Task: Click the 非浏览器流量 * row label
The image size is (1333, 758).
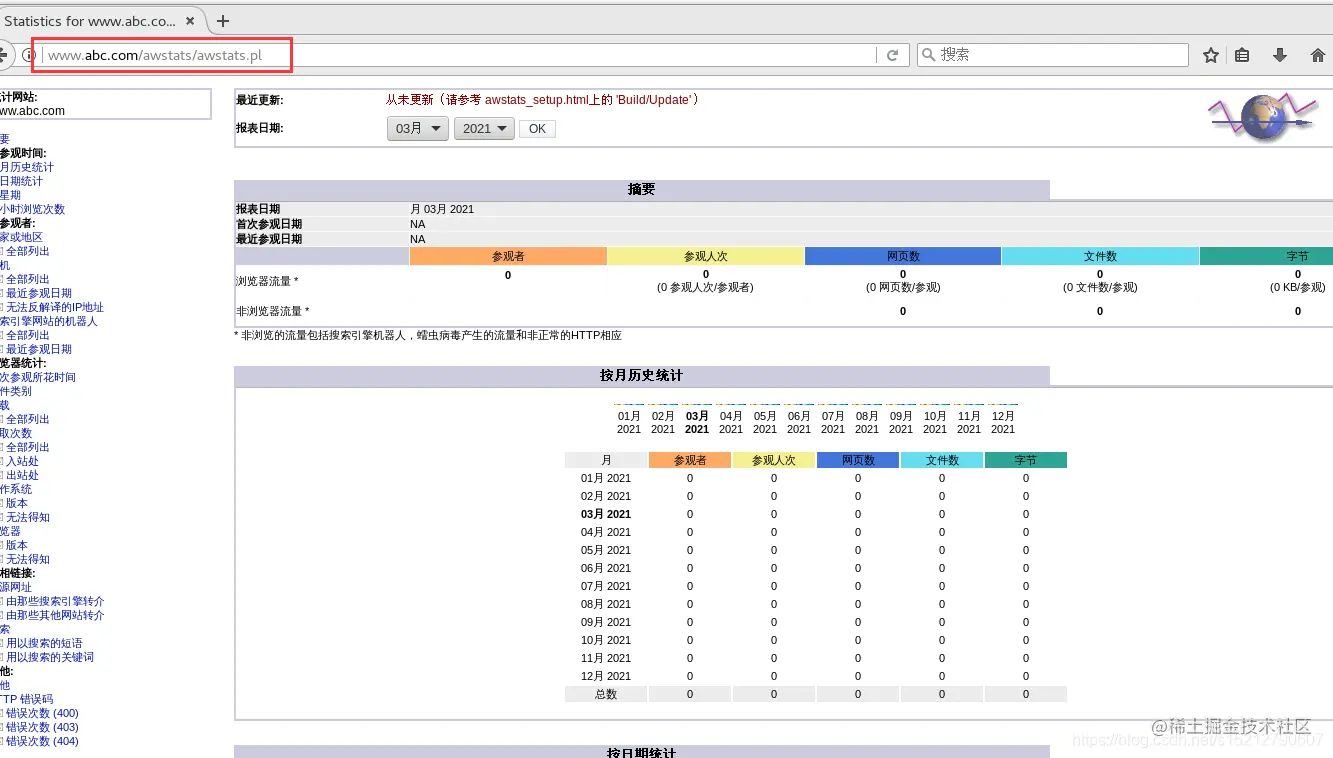Action: [272, 311]
